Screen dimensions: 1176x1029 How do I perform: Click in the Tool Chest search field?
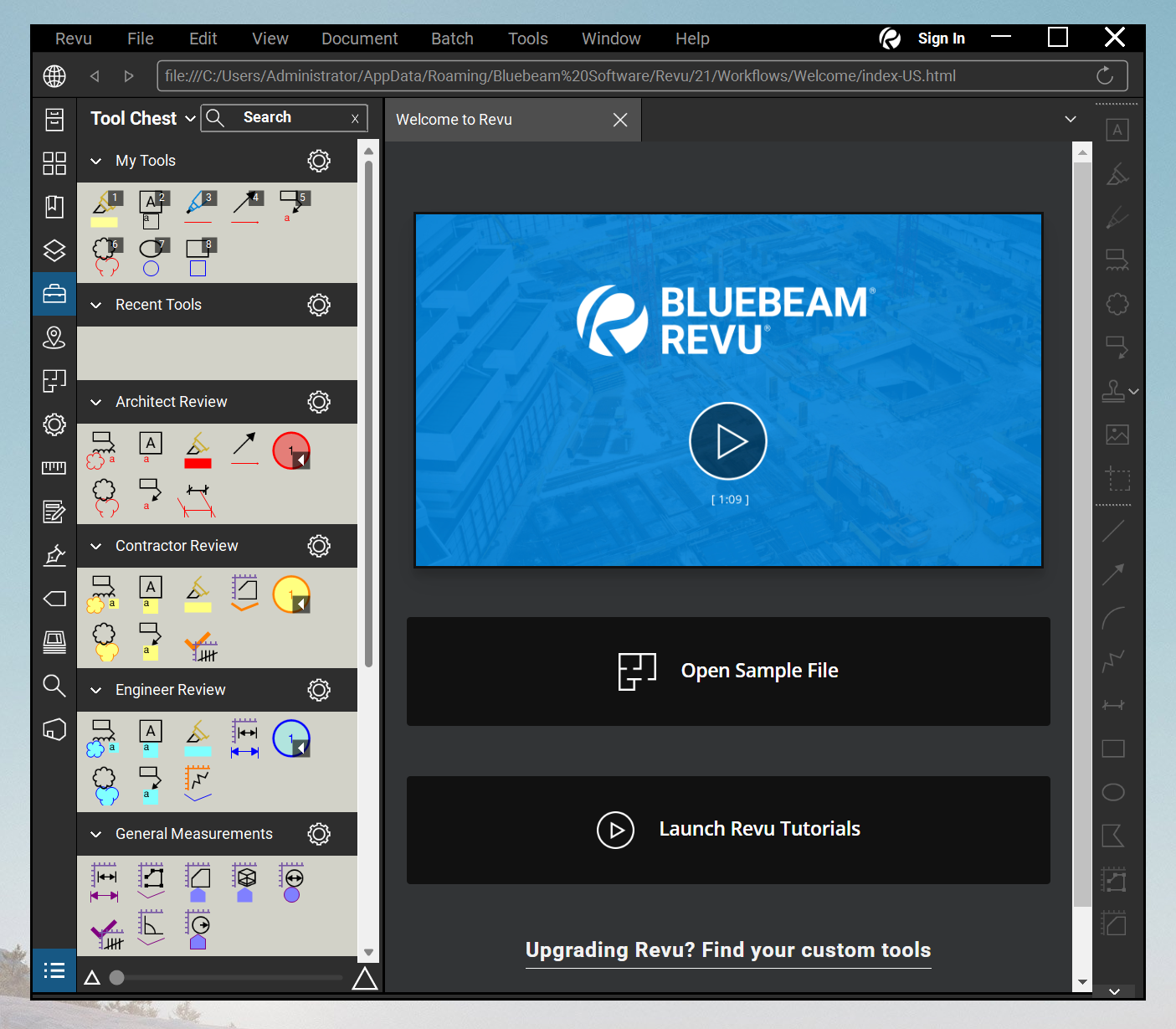(x=285, y=118)
